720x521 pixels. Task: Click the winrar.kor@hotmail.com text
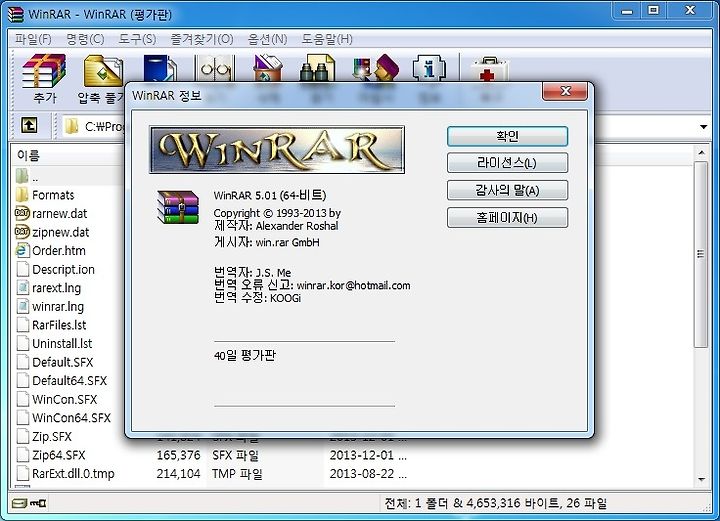tap(354, 286)
